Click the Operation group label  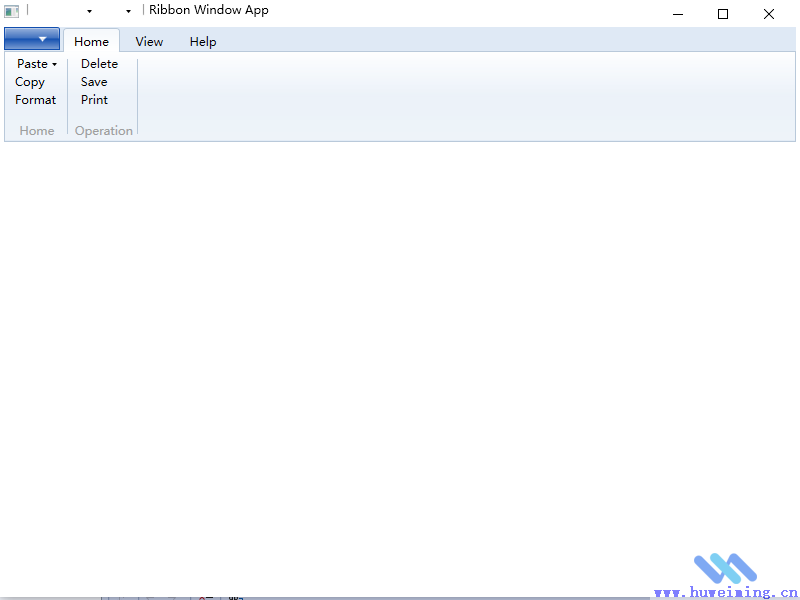click(x=104, y=131)
